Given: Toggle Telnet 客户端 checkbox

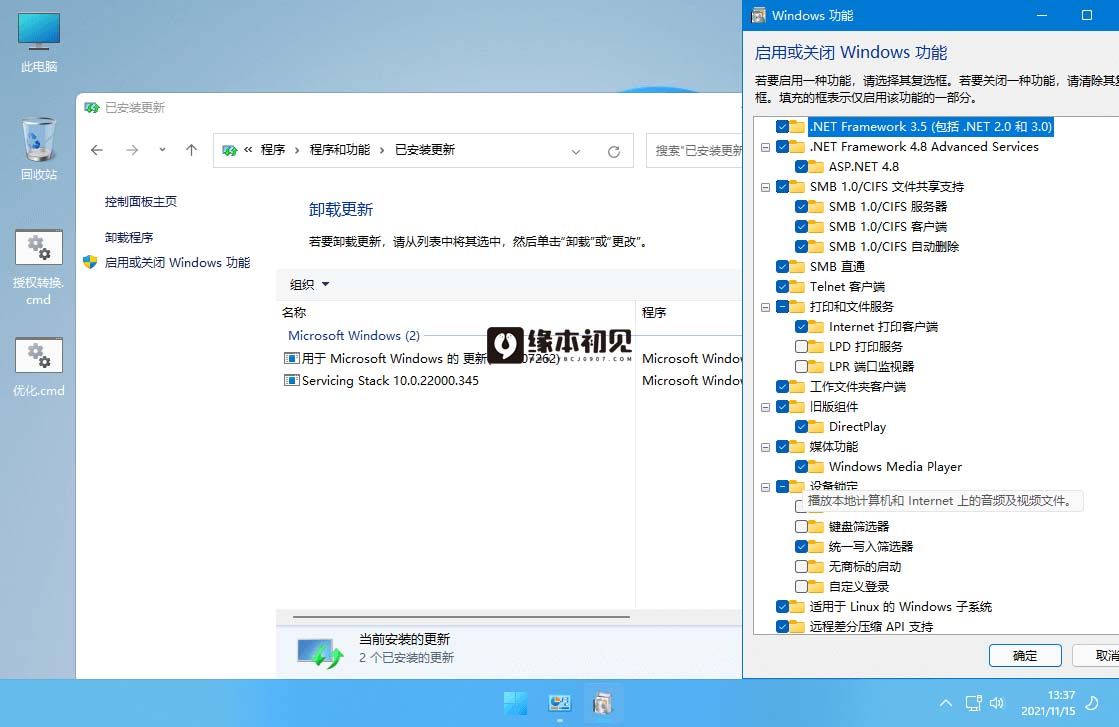Looking at the screenshot, I should click(782, 287).
